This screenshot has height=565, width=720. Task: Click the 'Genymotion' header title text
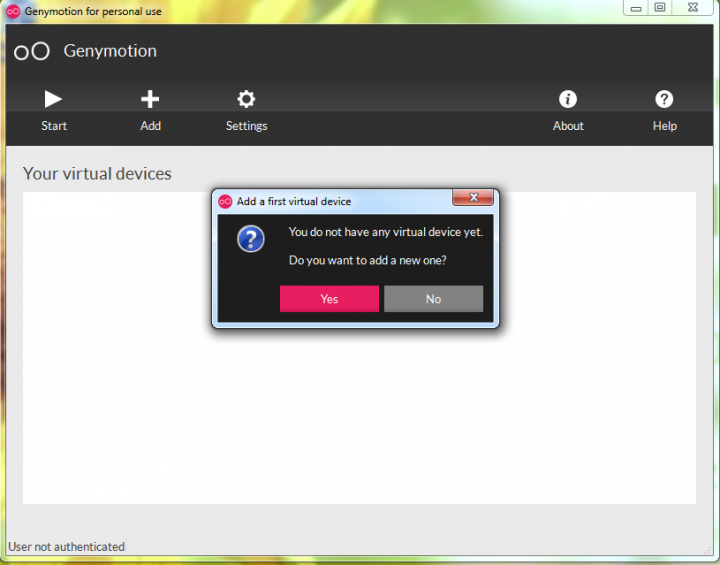tap(110, 51)
